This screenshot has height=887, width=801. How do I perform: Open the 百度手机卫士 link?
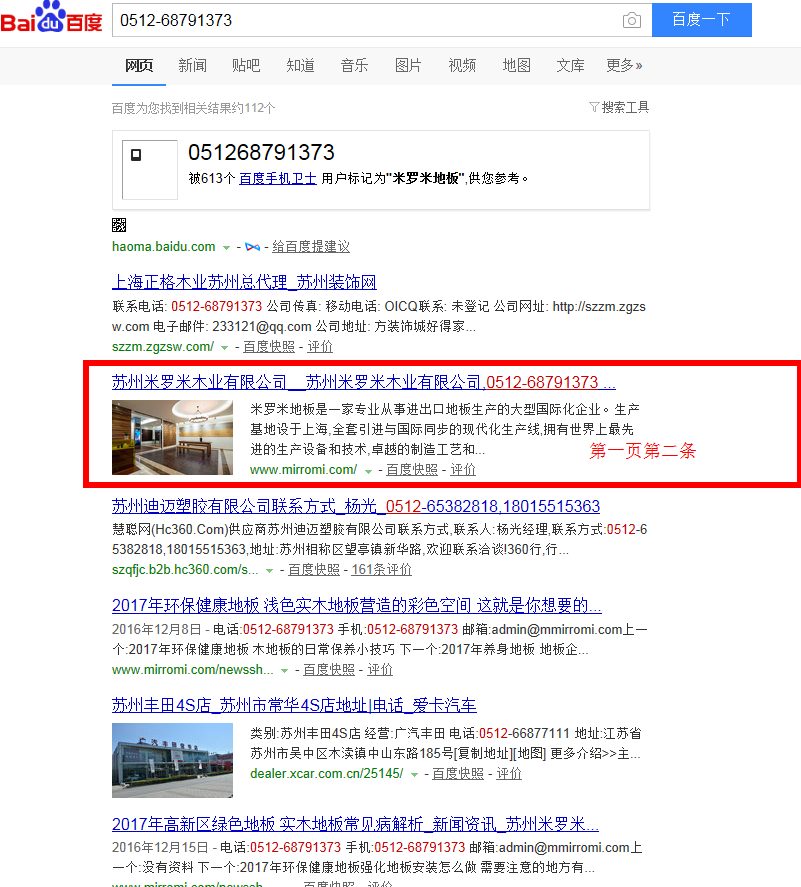pyautogui.click(x=278, y=177)
